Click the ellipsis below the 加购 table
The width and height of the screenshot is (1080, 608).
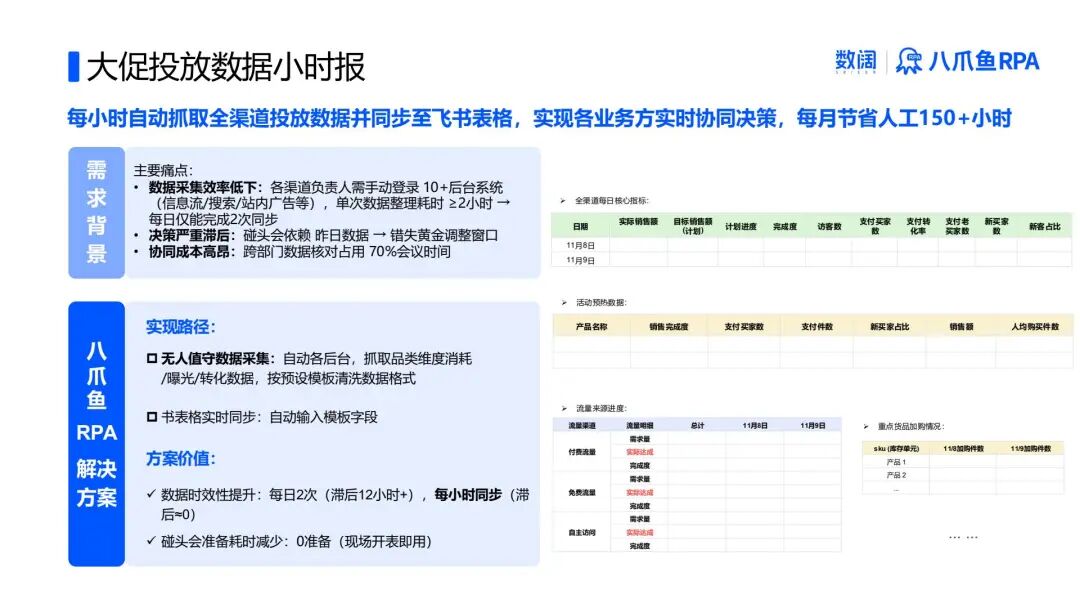962,537
